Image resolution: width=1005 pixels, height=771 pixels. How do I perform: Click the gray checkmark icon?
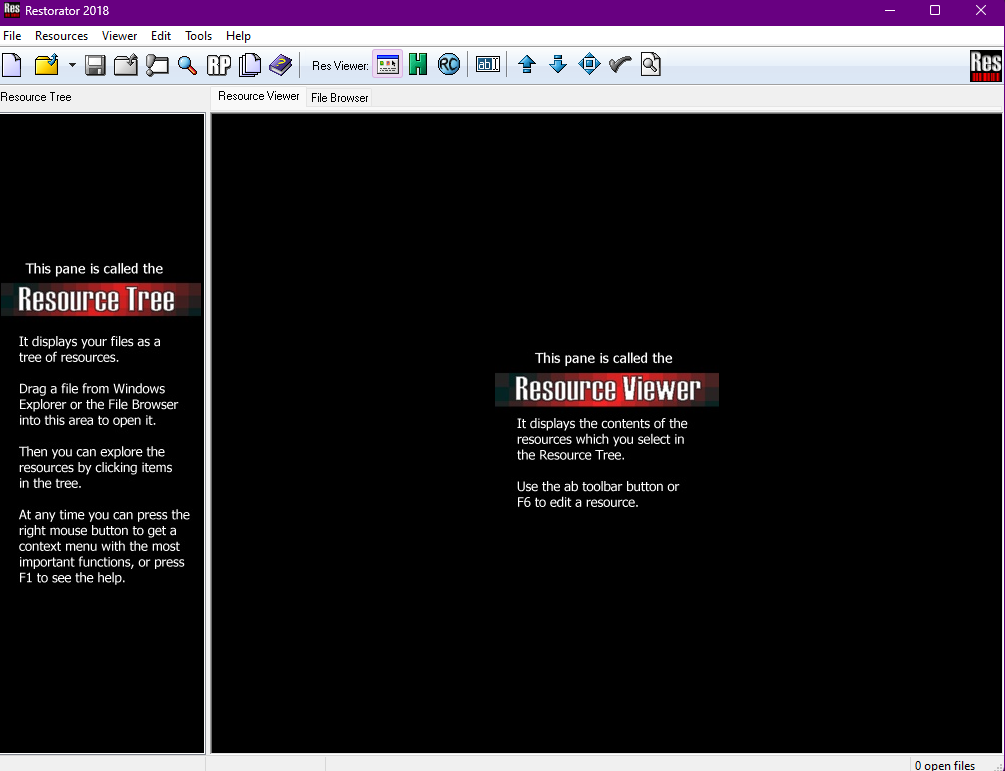[x=620, y=64]
